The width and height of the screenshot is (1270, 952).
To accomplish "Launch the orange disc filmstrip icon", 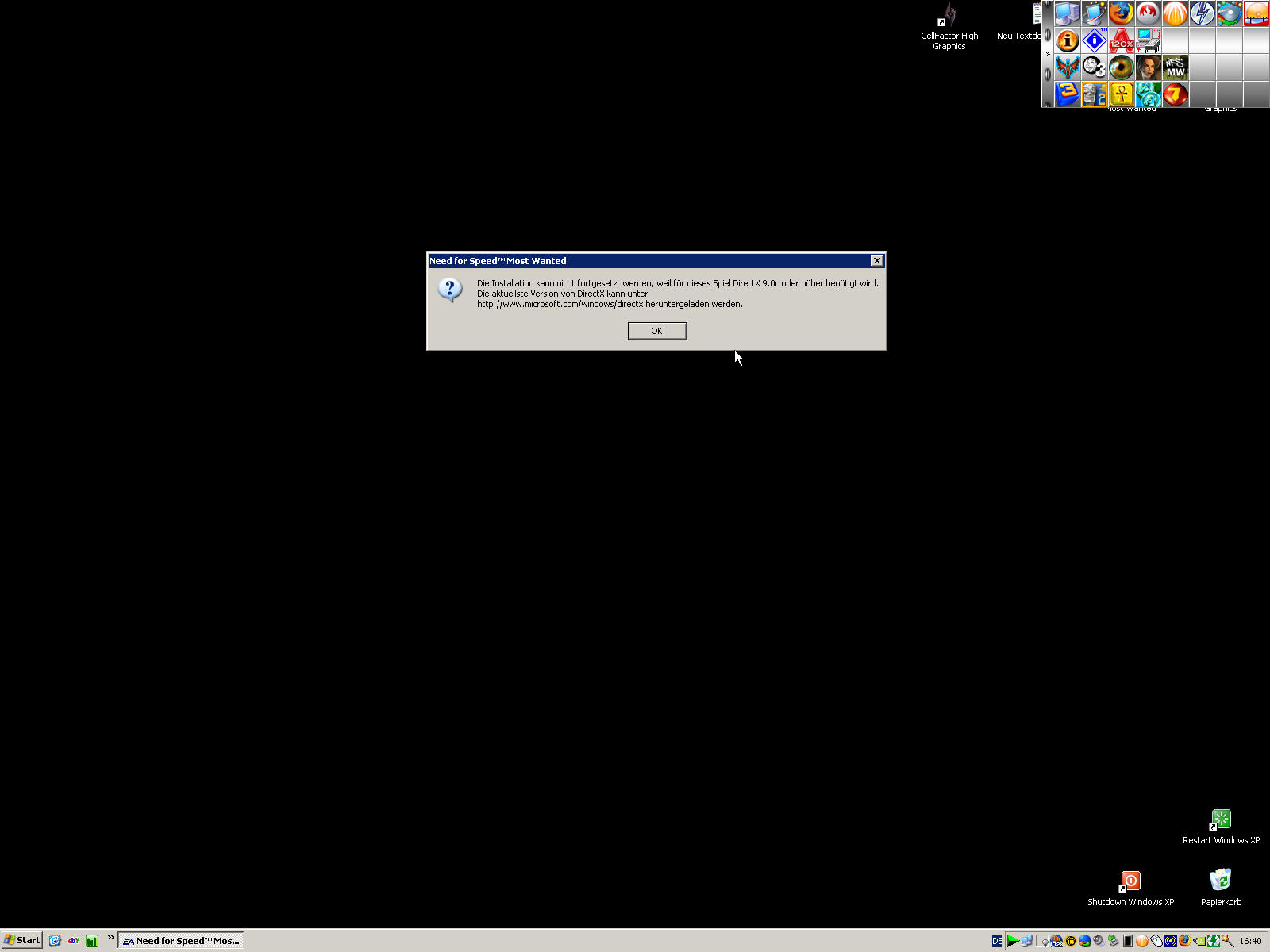I will (1257, 13).
